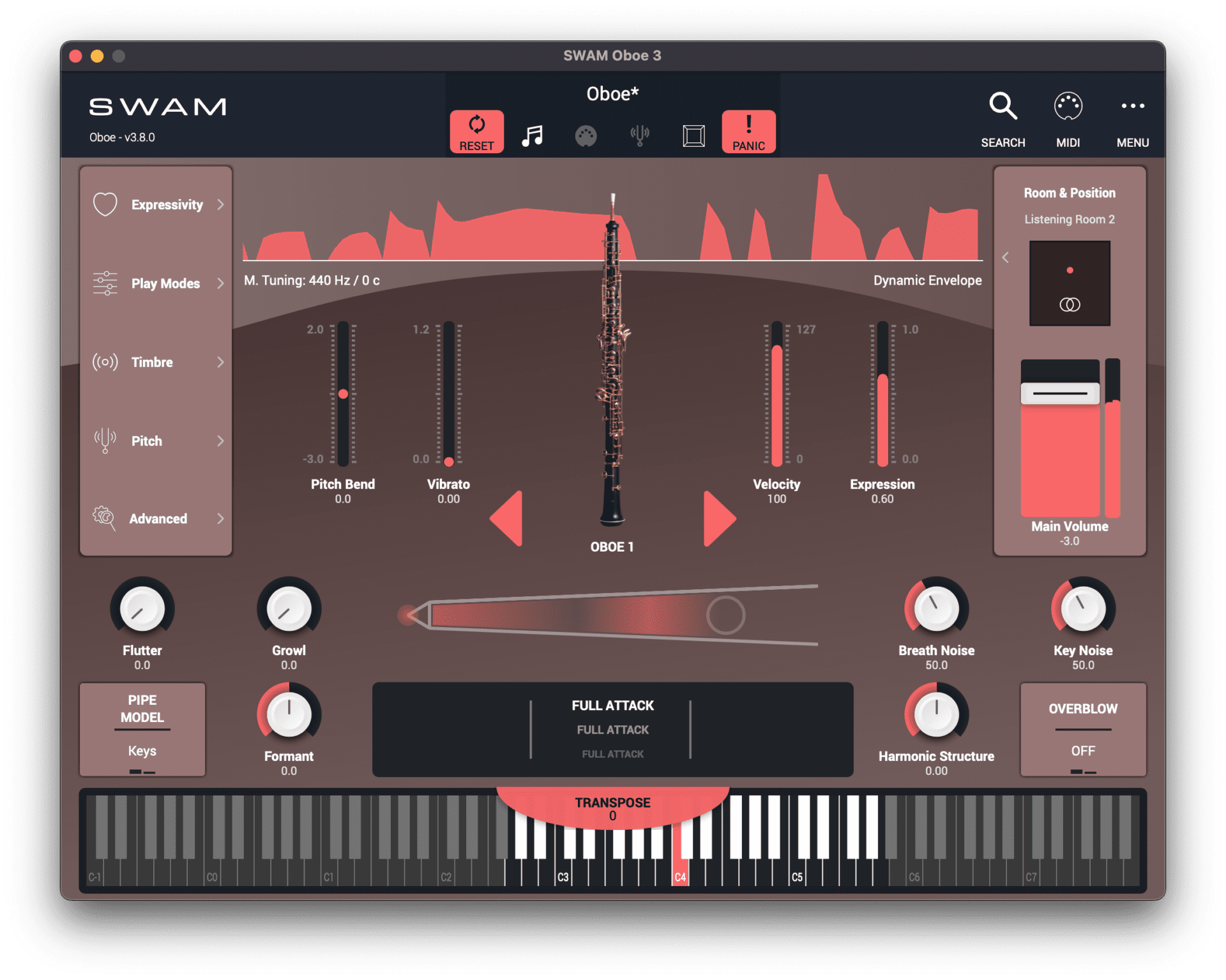
Task: Open the music notes preset icon
Action: (532, 135)
